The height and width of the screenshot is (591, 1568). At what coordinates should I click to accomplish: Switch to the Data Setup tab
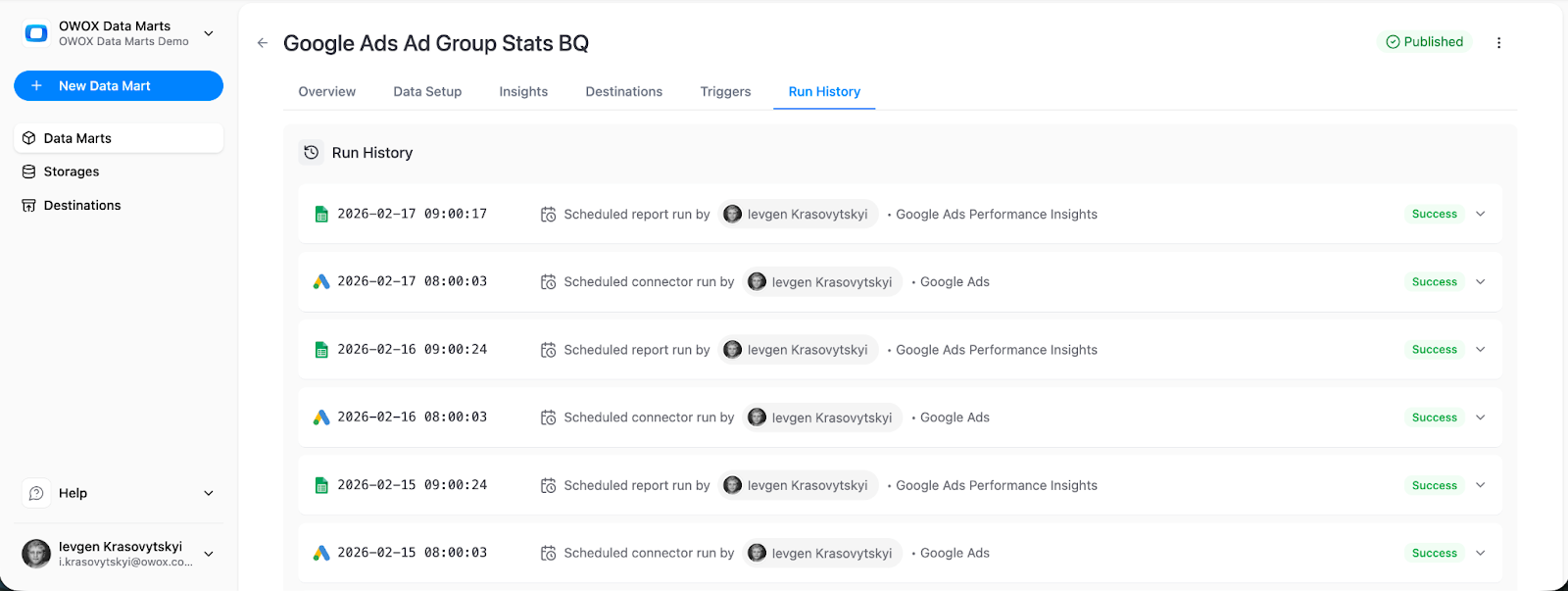click(x=427, y=91)
